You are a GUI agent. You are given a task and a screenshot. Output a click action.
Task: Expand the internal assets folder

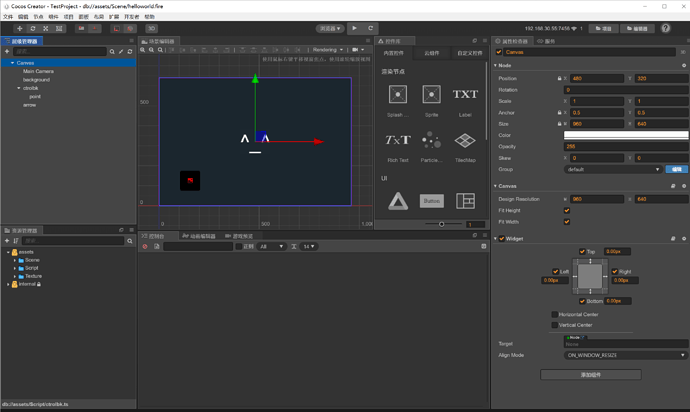click(8, 284)
